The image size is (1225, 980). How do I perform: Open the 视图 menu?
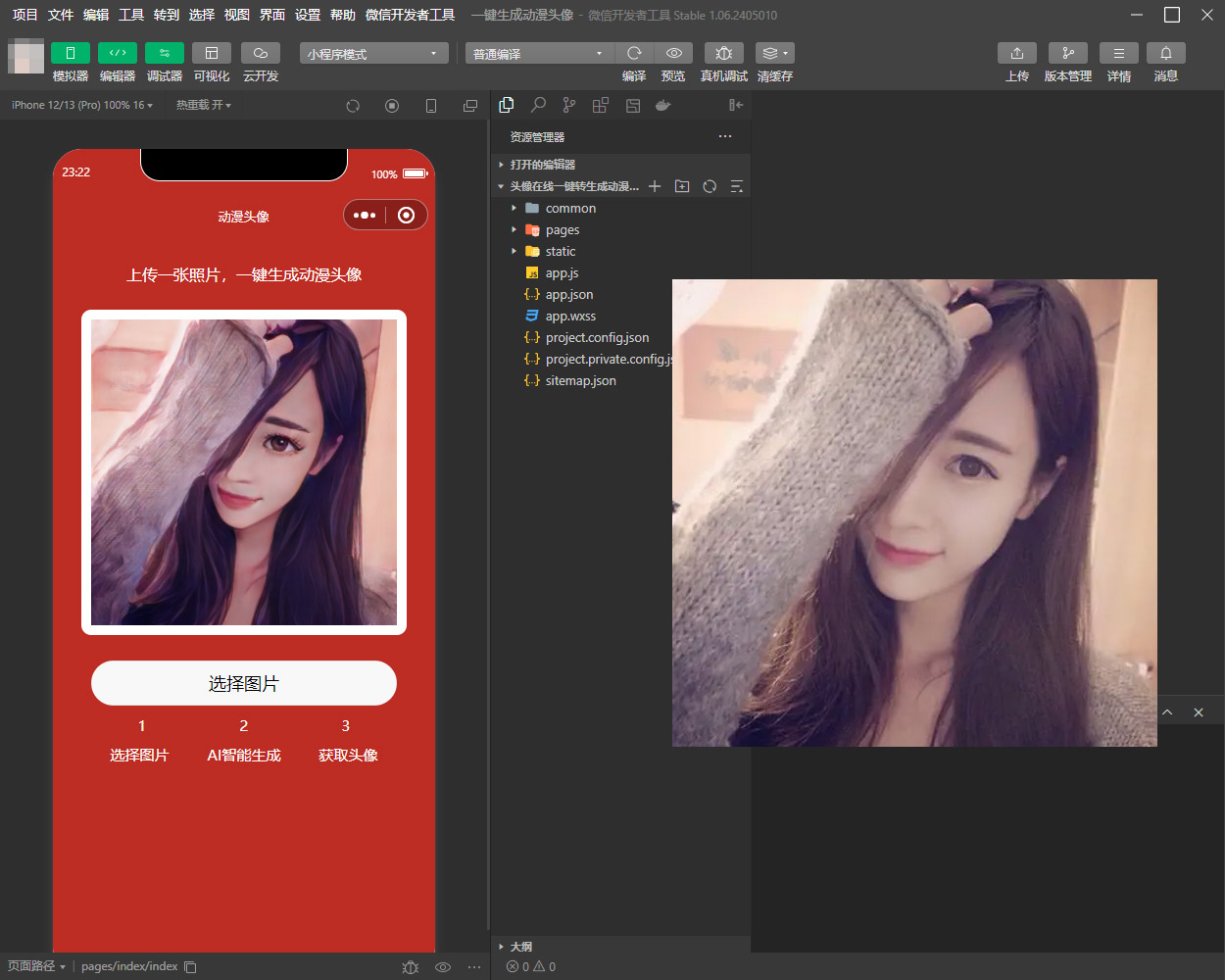point(237,15)
